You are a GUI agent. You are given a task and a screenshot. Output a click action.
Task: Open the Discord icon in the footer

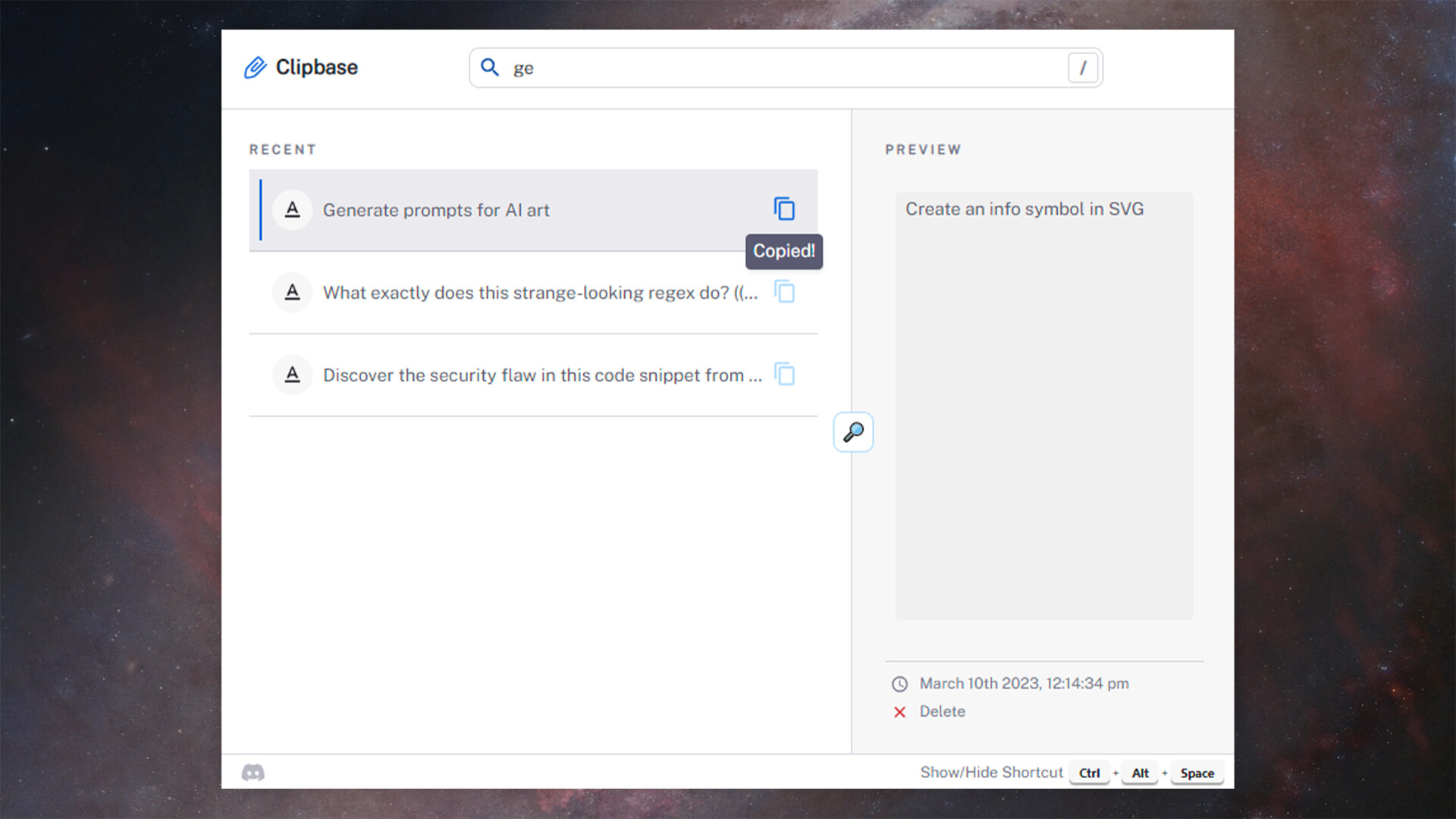(253, 772)
